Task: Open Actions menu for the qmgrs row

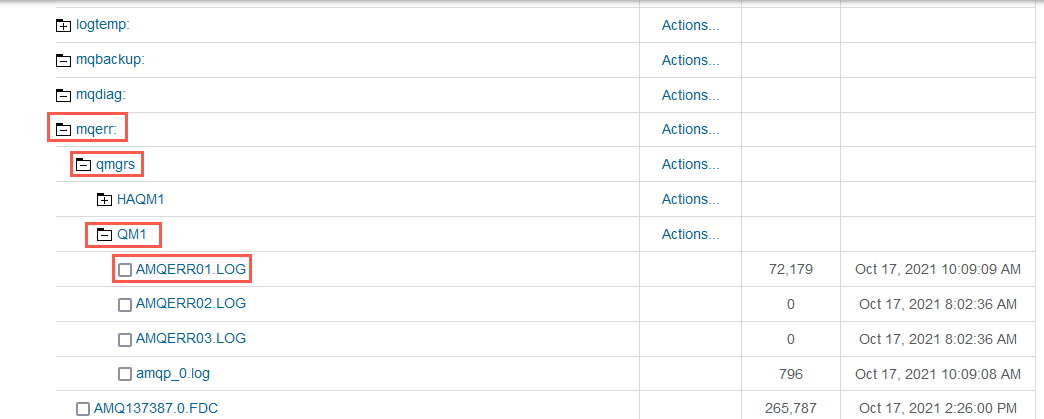Action: point(690,164)
